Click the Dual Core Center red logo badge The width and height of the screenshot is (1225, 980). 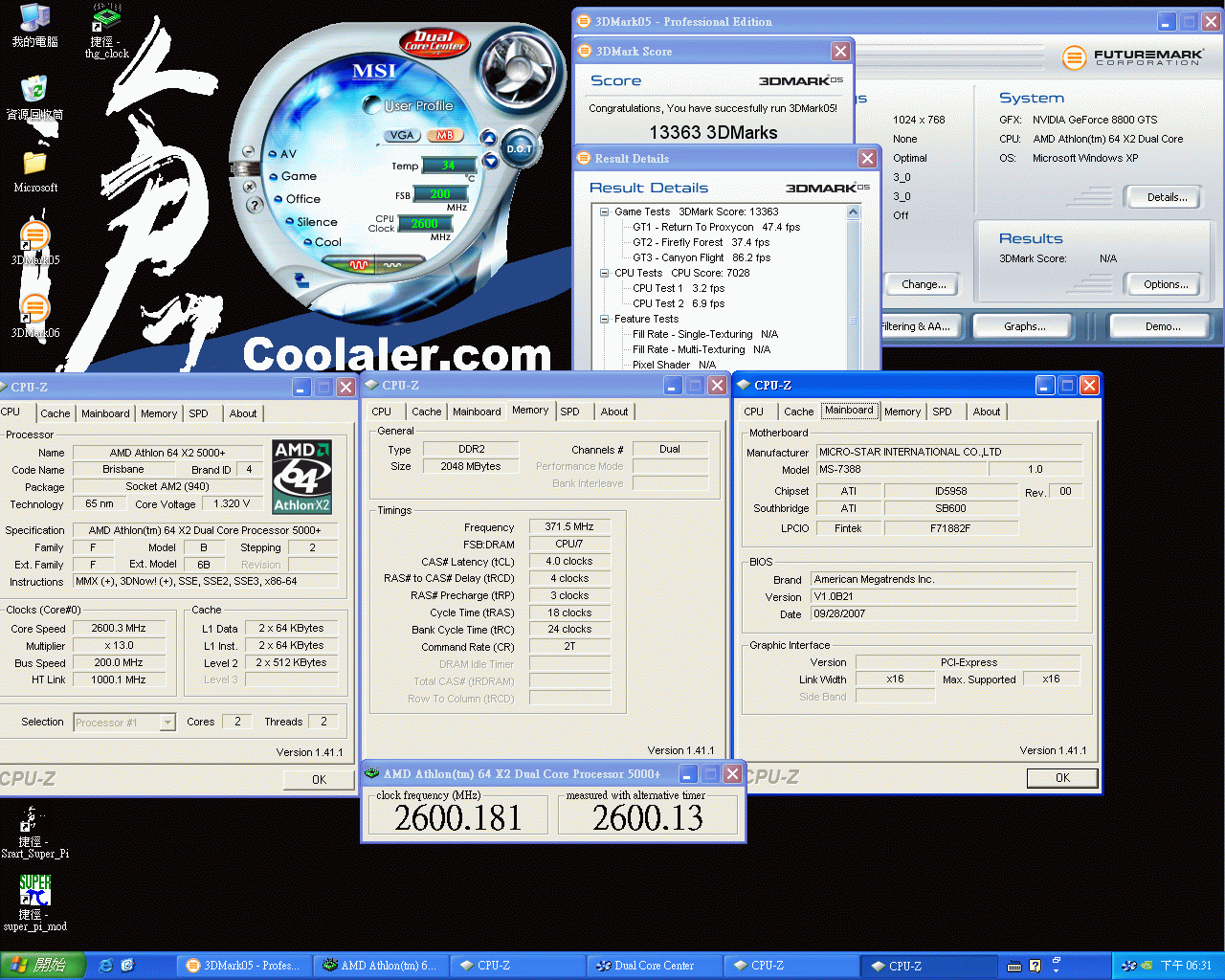[x=434, y=41]
